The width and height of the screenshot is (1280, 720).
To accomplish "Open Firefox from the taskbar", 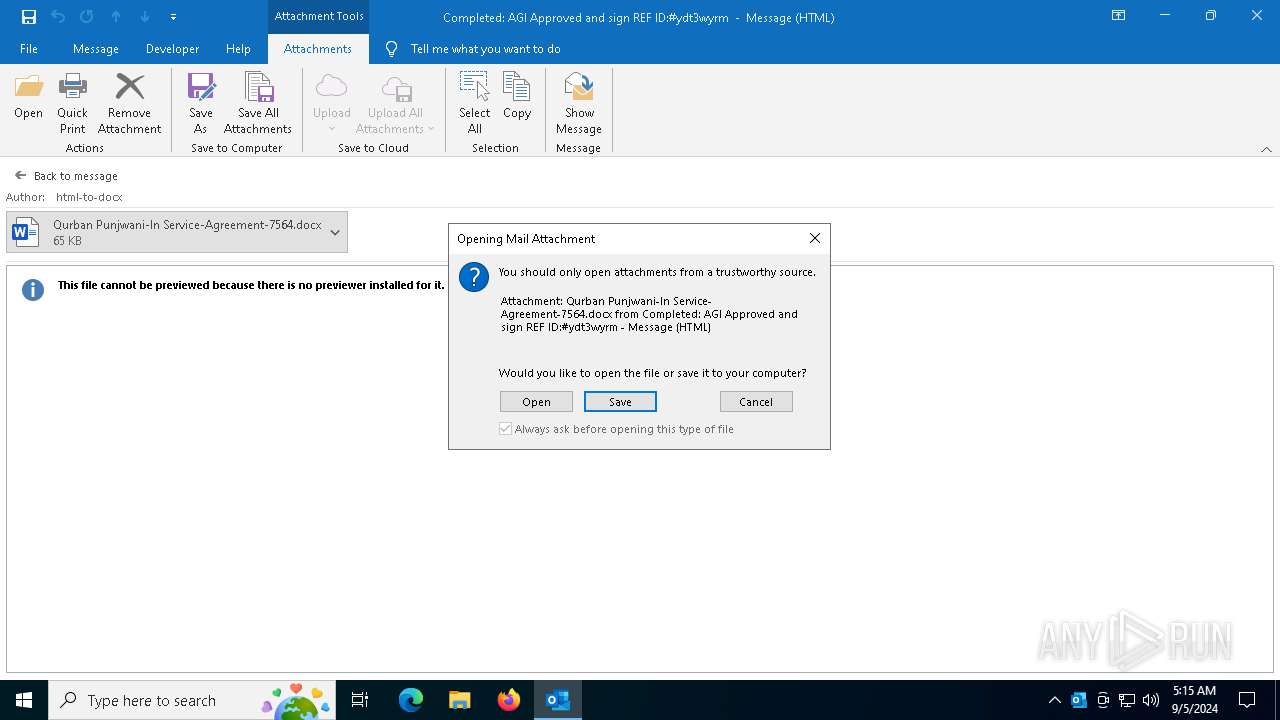I will pos(509,700).
